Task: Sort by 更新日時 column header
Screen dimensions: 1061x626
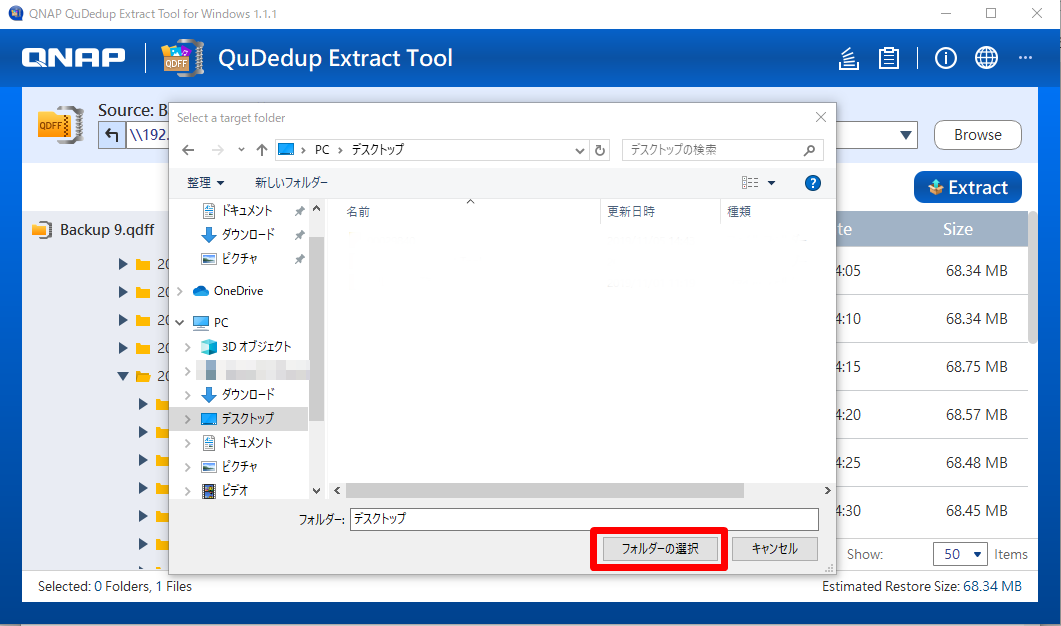Action: [631, 212]
